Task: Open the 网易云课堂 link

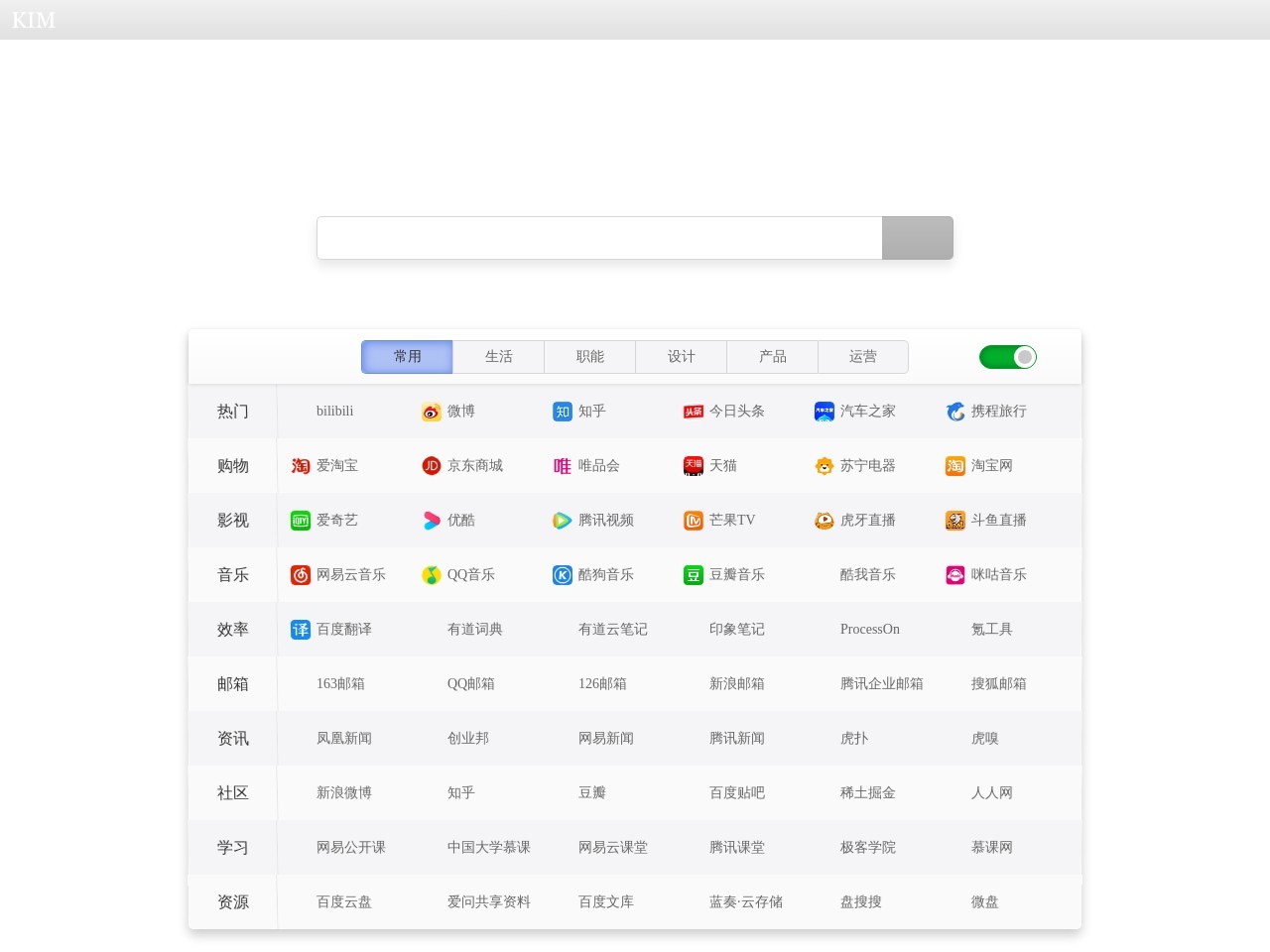Action: (613, 848)
